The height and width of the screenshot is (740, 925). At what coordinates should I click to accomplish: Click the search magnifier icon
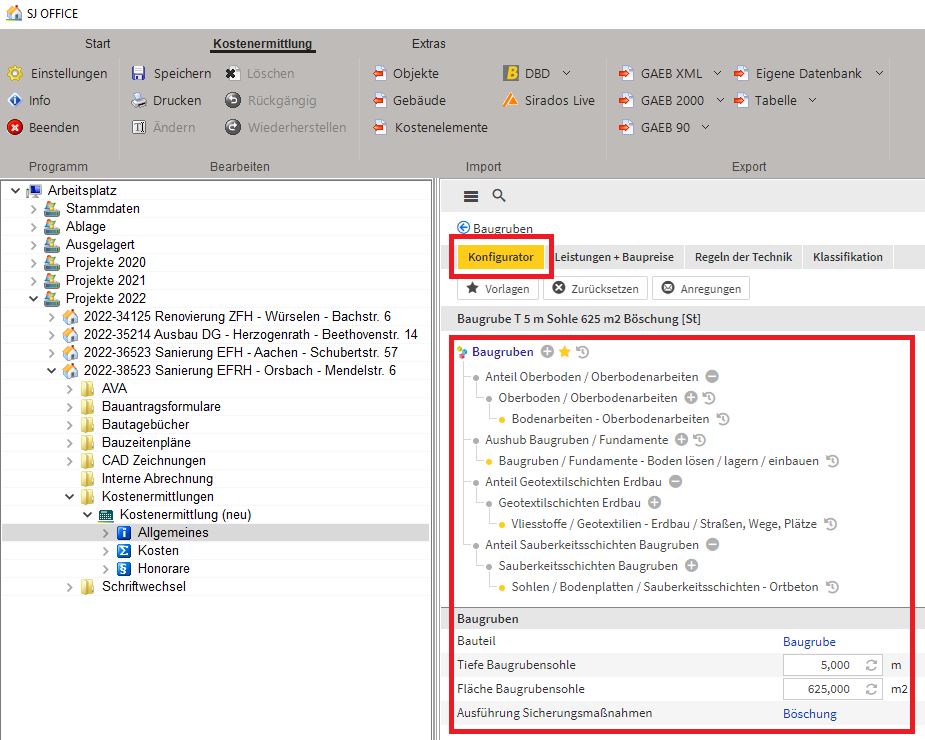pyautogui.click(x=499, y=196)
